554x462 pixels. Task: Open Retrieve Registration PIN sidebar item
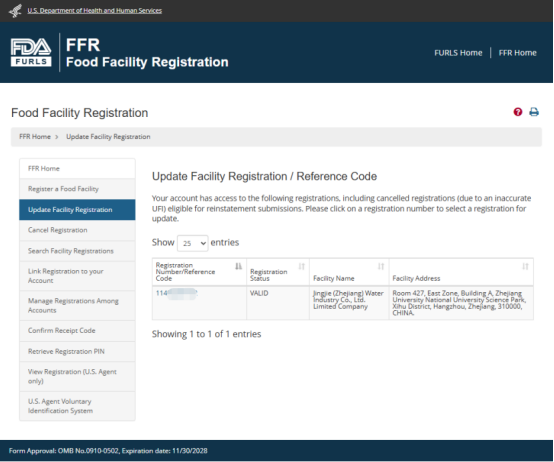pyautogui.click(x=77, y=351)
